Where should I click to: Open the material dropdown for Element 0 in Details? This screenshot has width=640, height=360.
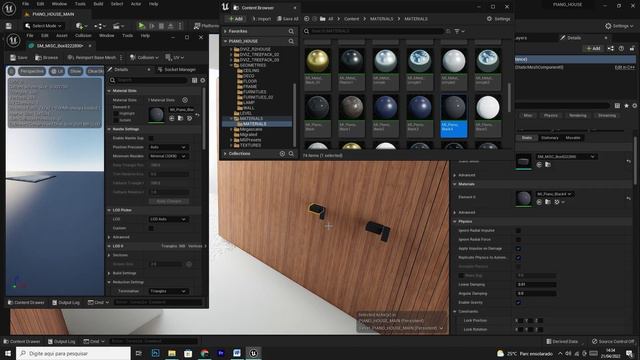coord(554,194)
